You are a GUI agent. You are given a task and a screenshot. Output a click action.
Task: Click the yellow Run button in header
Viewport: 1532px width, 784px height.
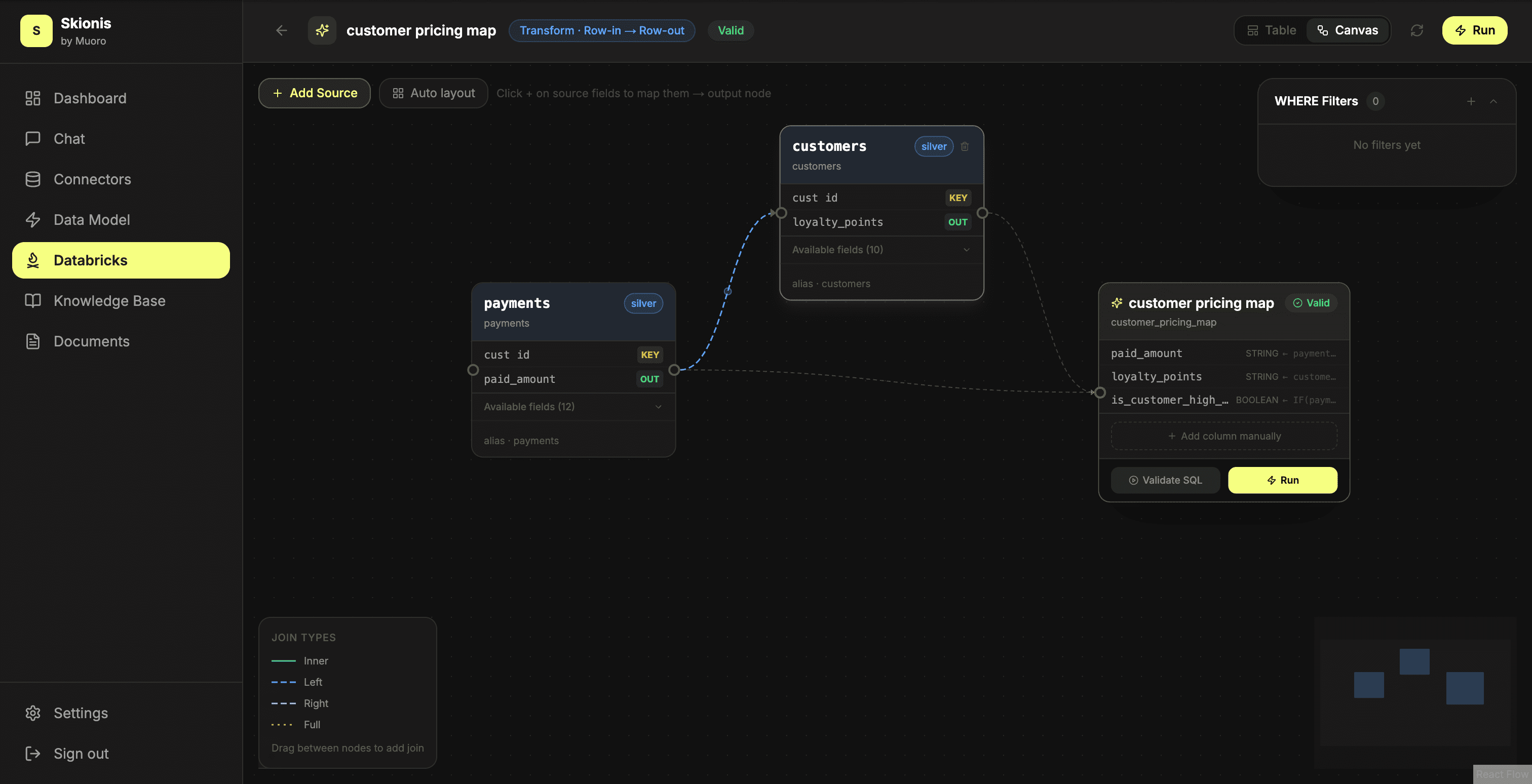[1474, 30]
